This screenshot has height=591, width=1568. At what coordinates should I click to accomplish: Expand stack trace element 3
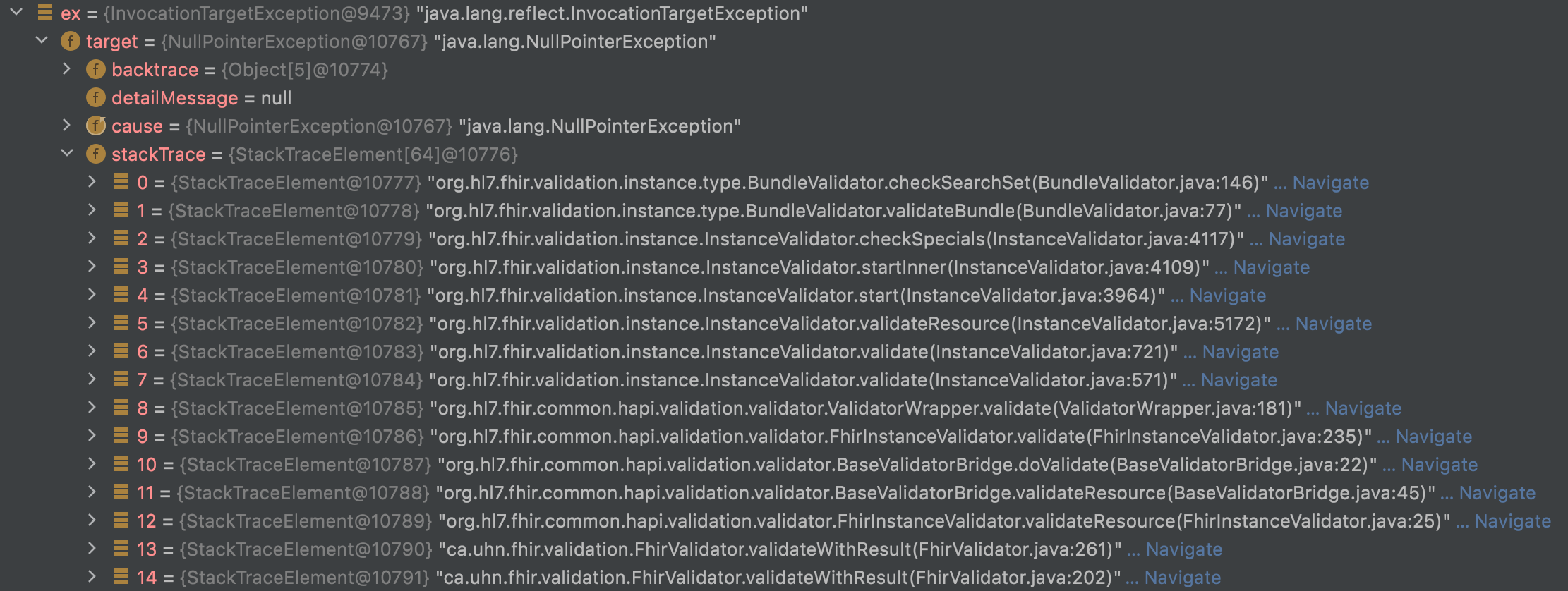(92, 267)
